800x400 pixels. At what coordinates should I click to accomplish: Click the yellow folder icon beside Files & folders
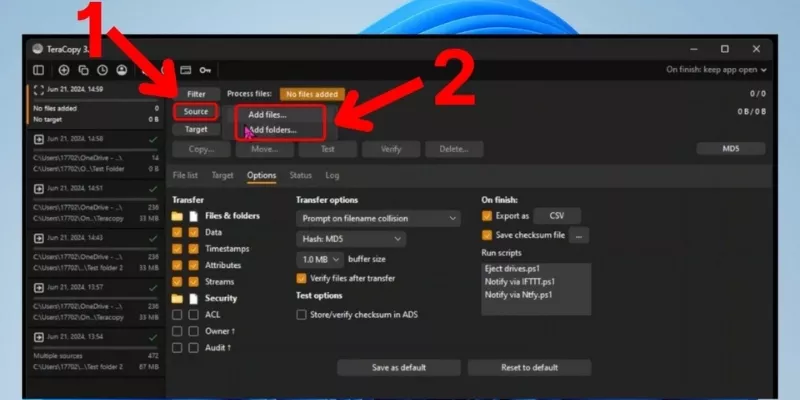tap(177, 216)
